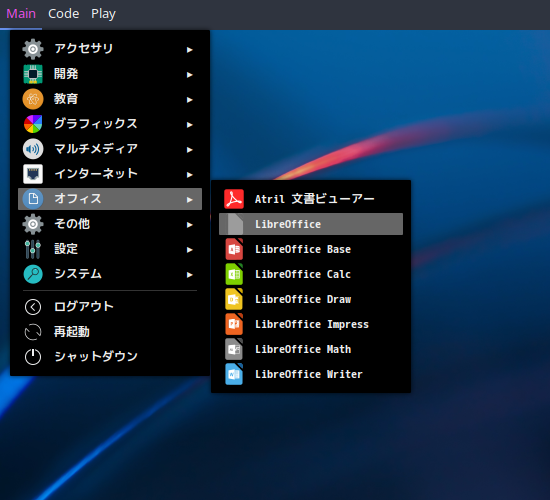Expand the アクセサリ submenu arrow
The image size is (550, 500).
pyautogui.click(x=190, y=50)
